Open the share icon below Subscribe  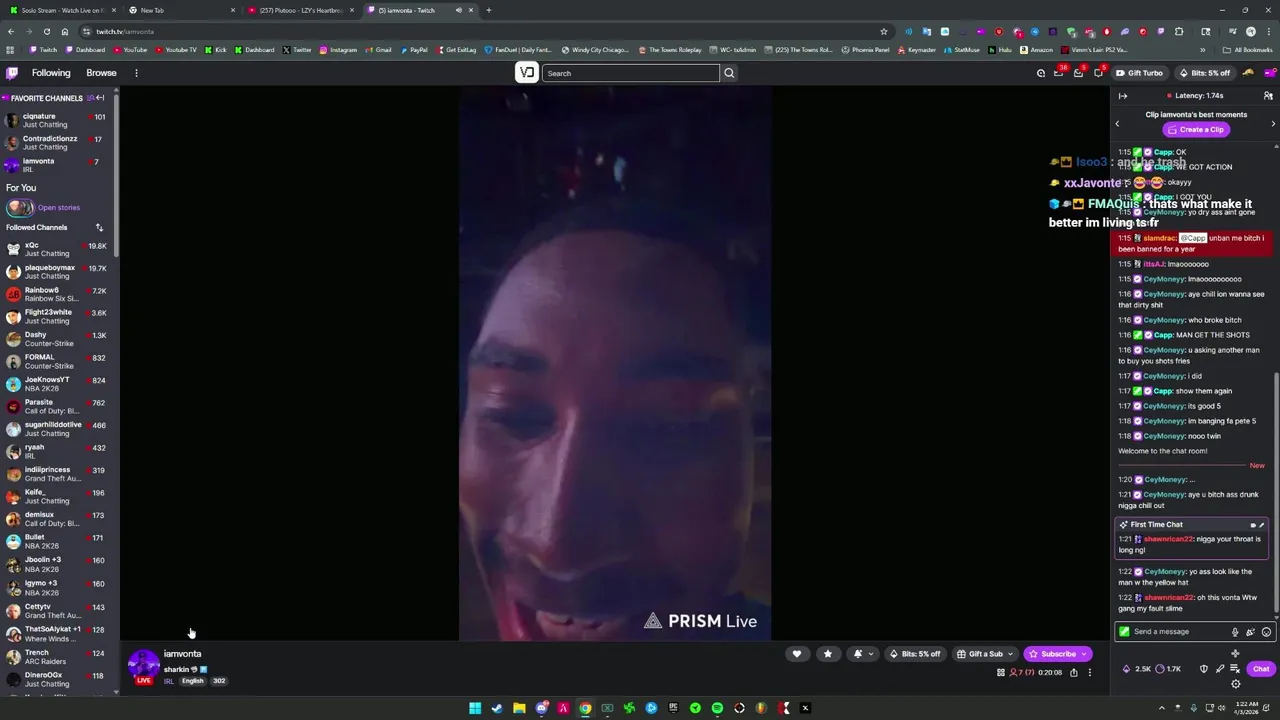(x=1074, y=673)
